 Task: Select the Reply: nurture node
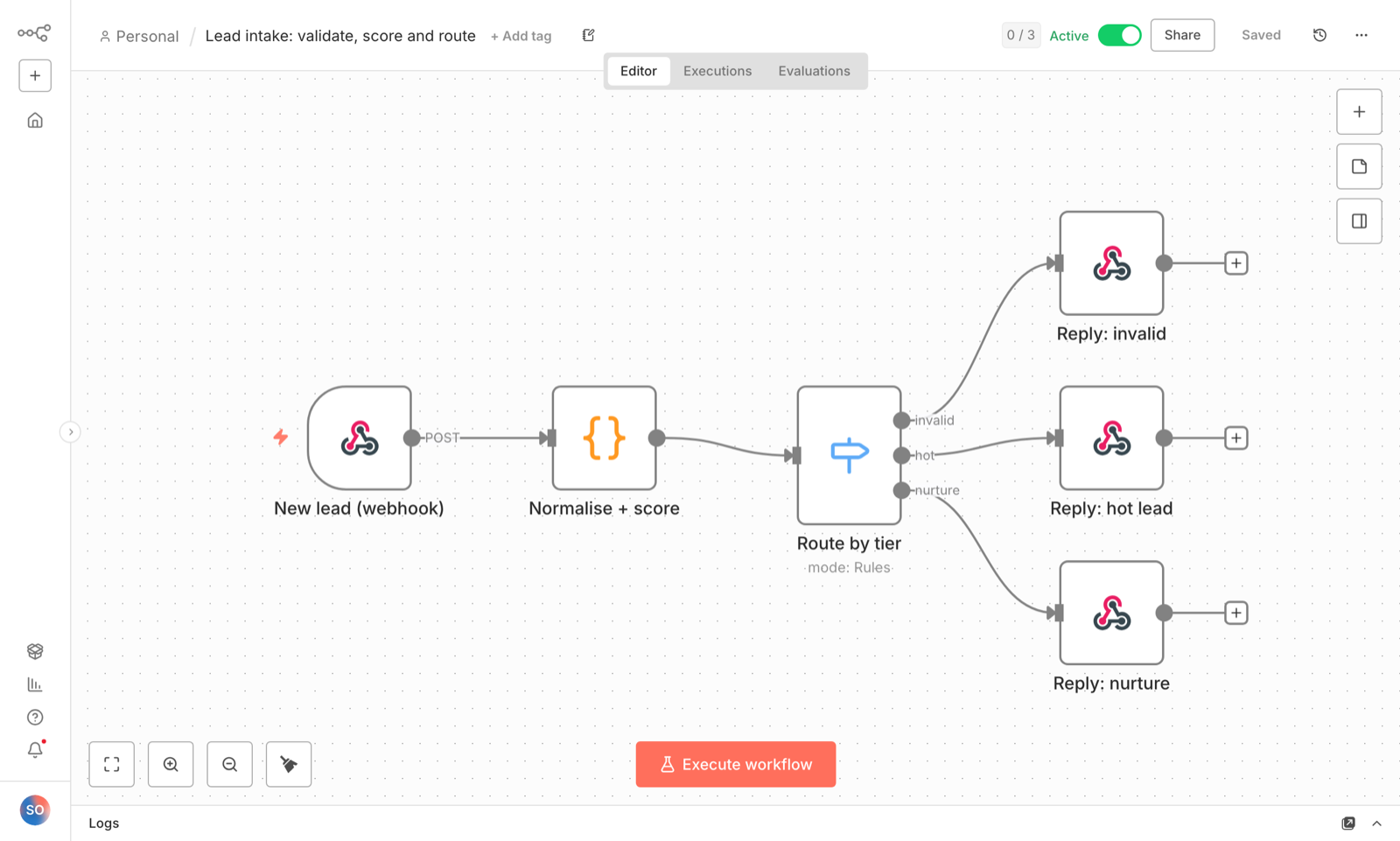point(1111,613)
